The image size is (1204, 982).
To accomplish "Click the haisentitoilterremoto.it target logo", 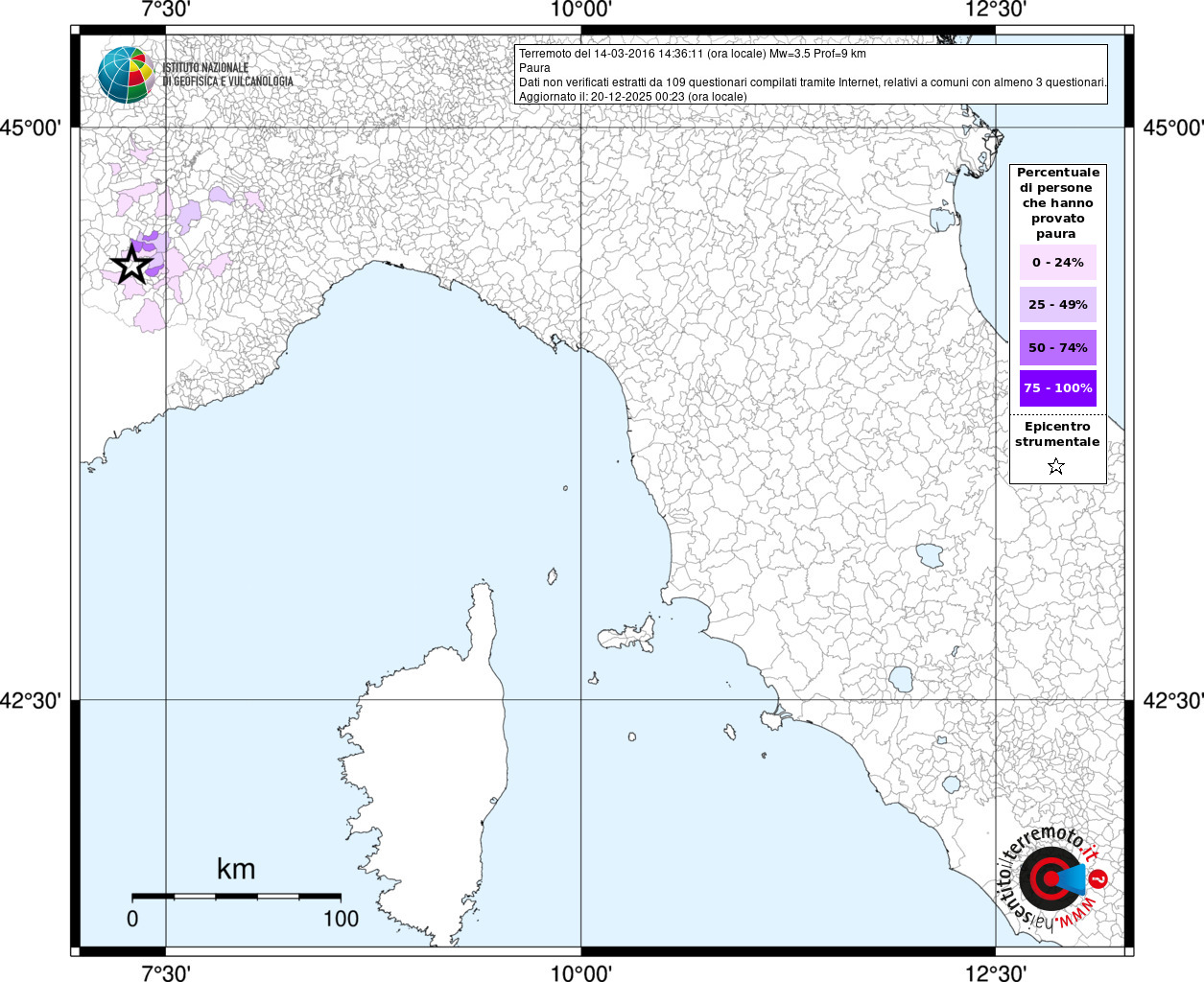I will click(1053, 877).
